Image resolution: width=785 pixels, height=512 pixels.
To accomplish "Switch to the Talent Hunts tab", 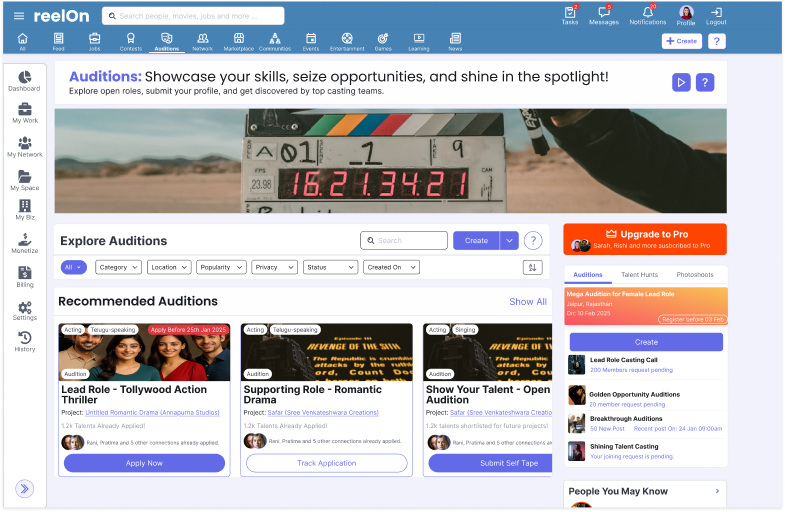I will (x=639, y=274).
